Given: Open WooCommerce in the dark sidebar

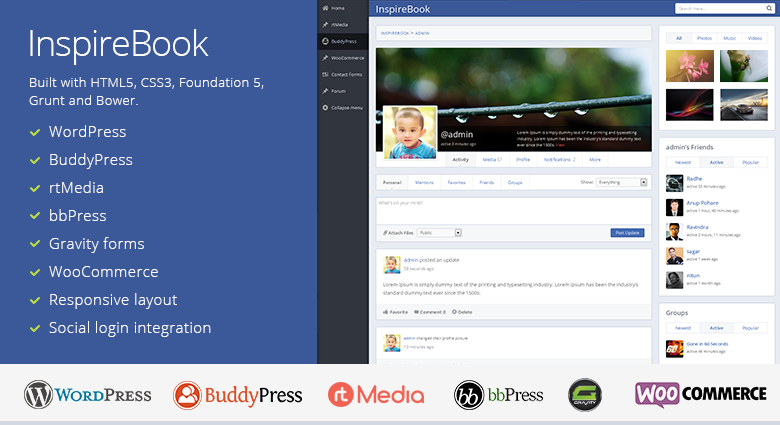Looking at the screenshot, I should point(343,58).
